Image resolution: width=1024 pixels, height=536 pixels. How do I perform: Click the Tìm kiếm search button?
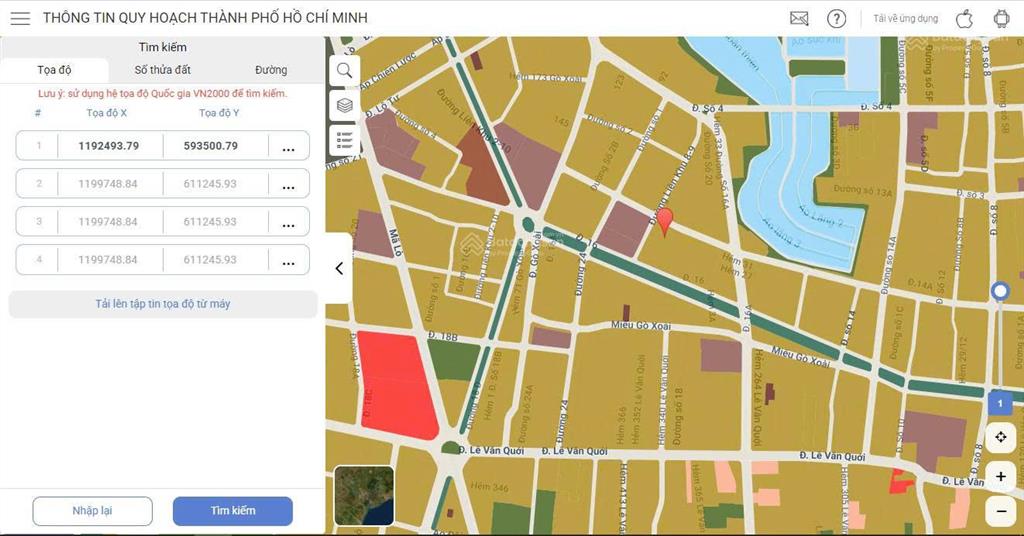click(232, 511)
